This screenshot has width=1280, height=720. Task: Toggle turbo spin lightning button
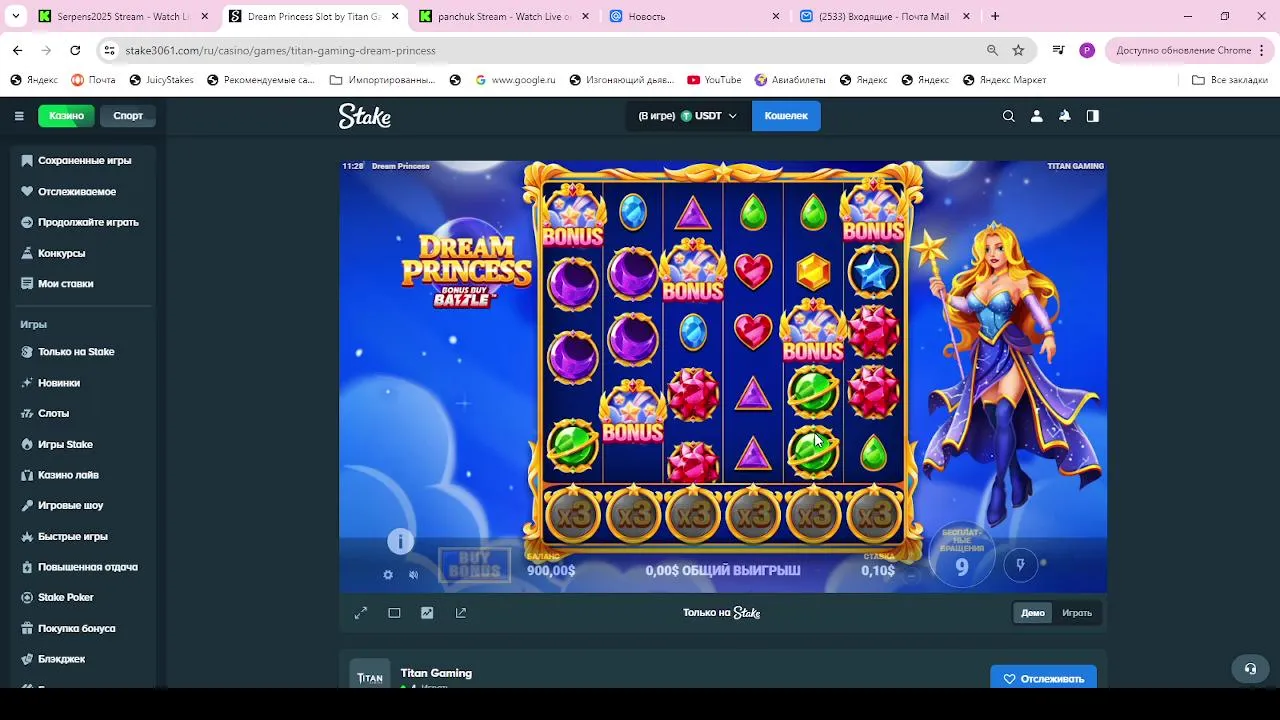pos(1021,565)
